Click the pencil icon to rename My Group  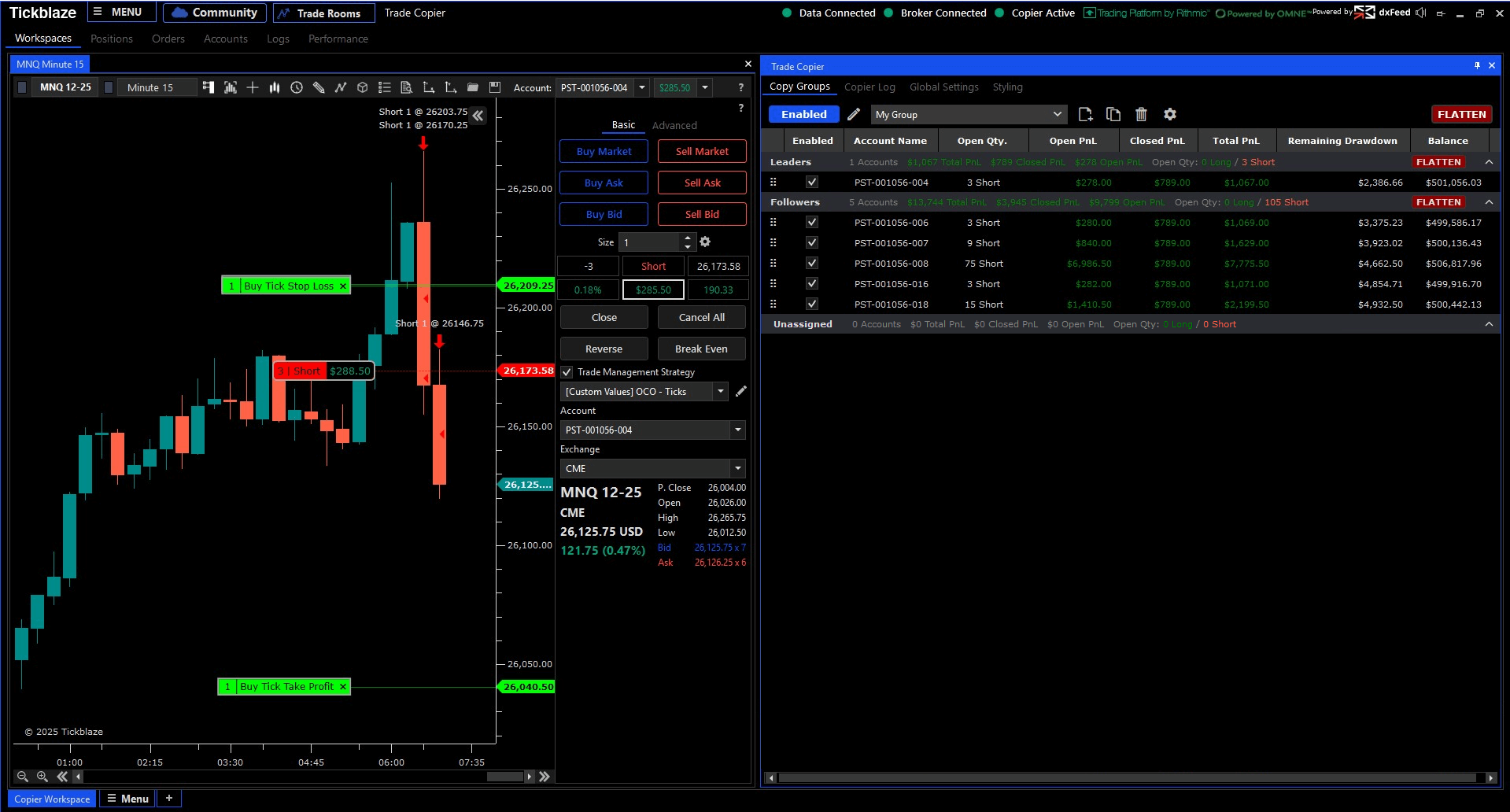click(854, 114)
